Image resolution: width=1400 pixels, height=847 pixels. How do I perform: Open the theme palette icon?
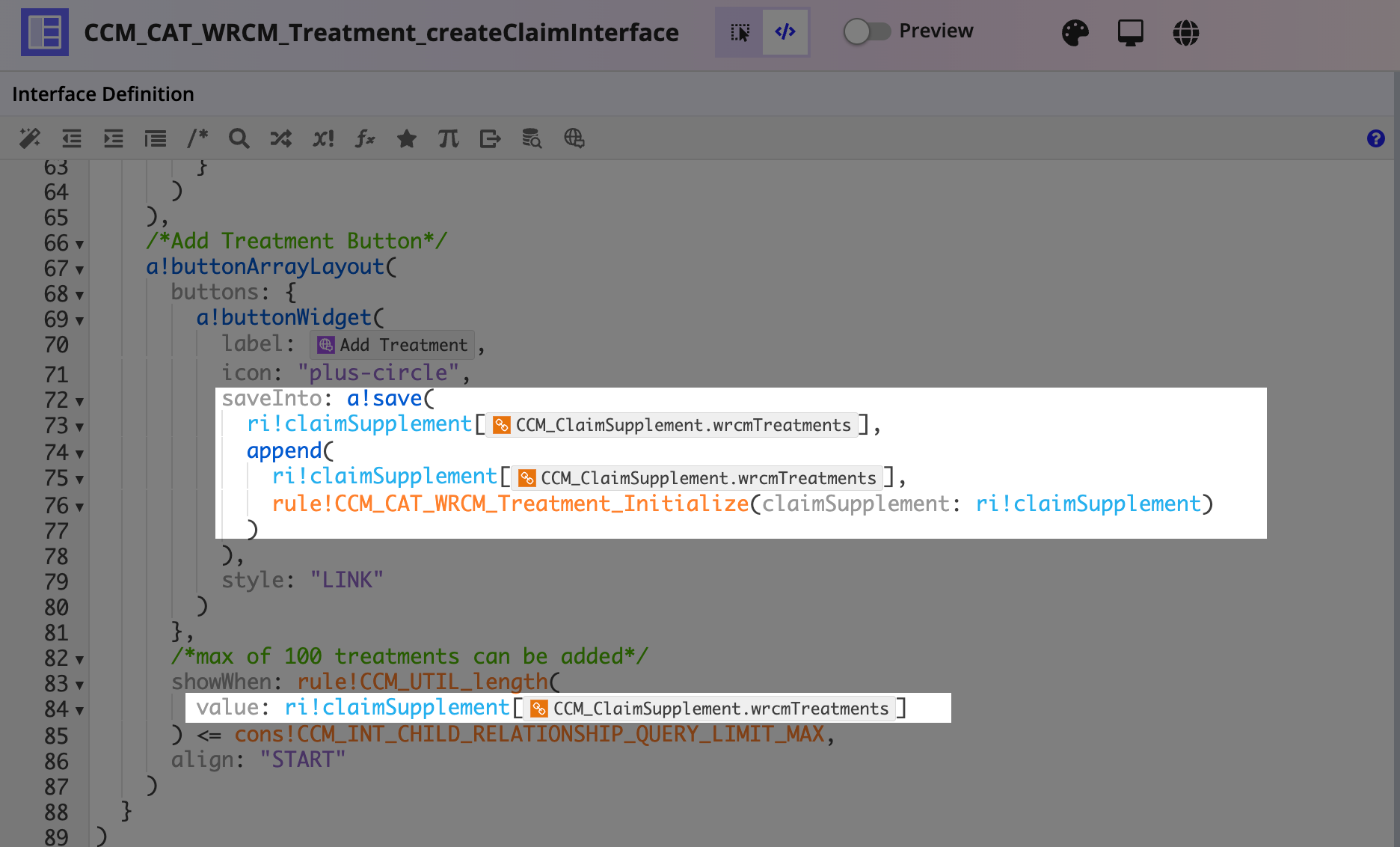[x=1075, y=32]
